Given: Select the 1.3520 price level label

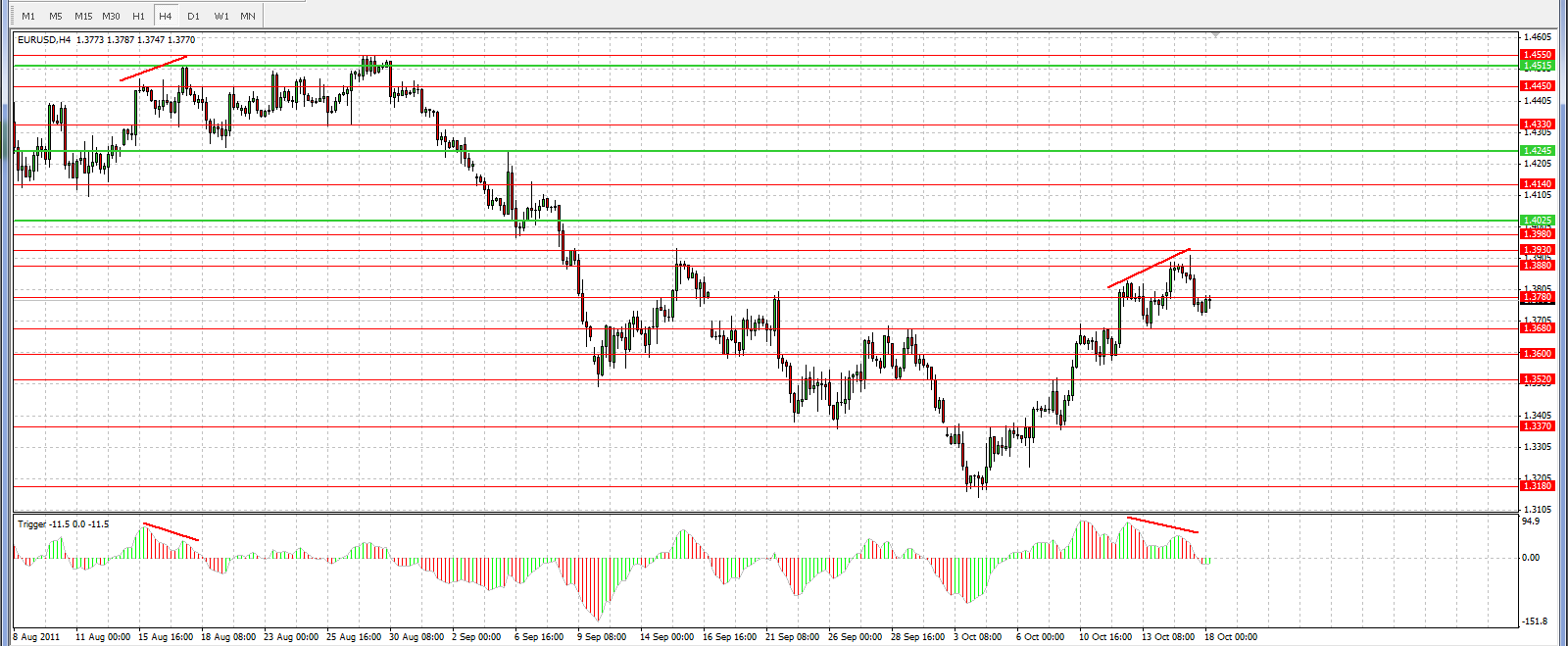Looking at the screenshot, I should (1537, 379).
